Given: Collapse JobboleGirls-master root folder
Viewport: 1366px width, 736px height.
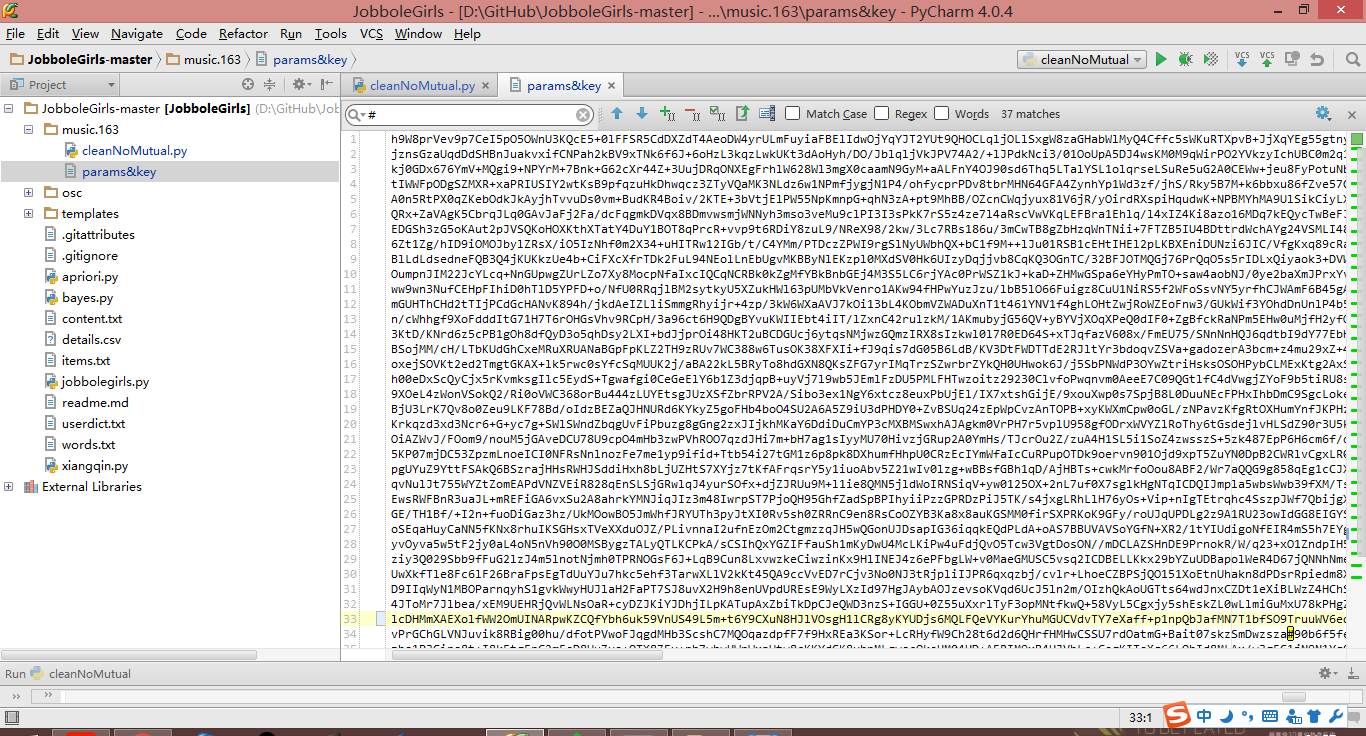Looking at the screenshot, I should click(10, 108).
